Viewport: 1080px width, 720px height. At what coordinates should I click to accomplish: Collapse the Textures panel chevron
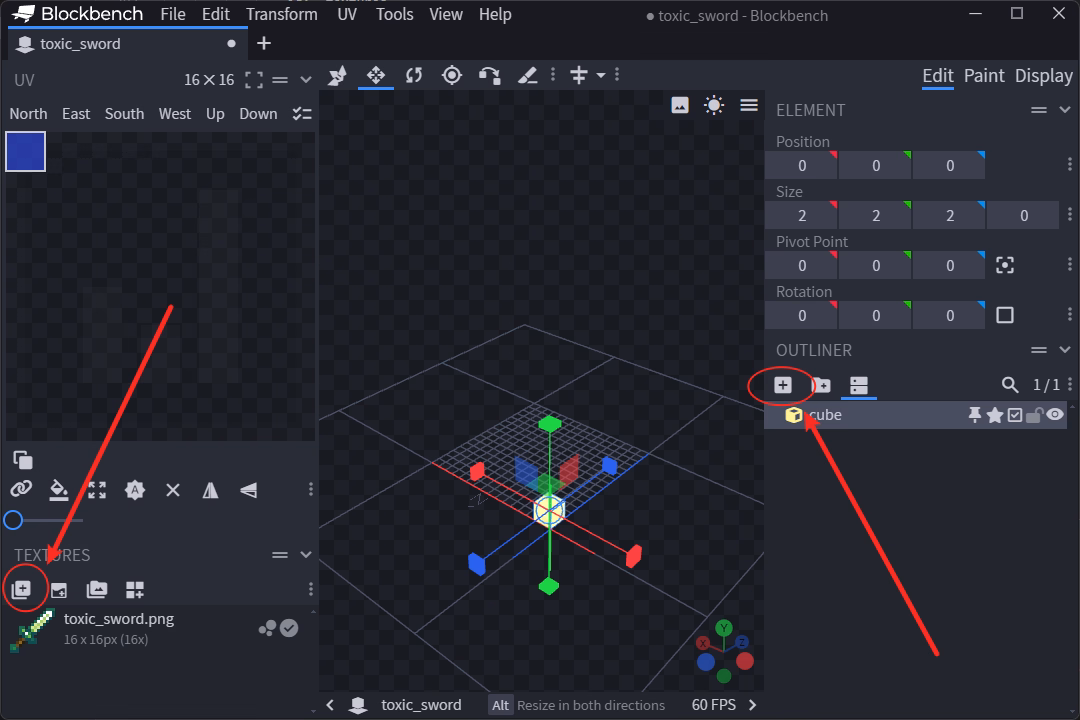click(x=306, y=555)
